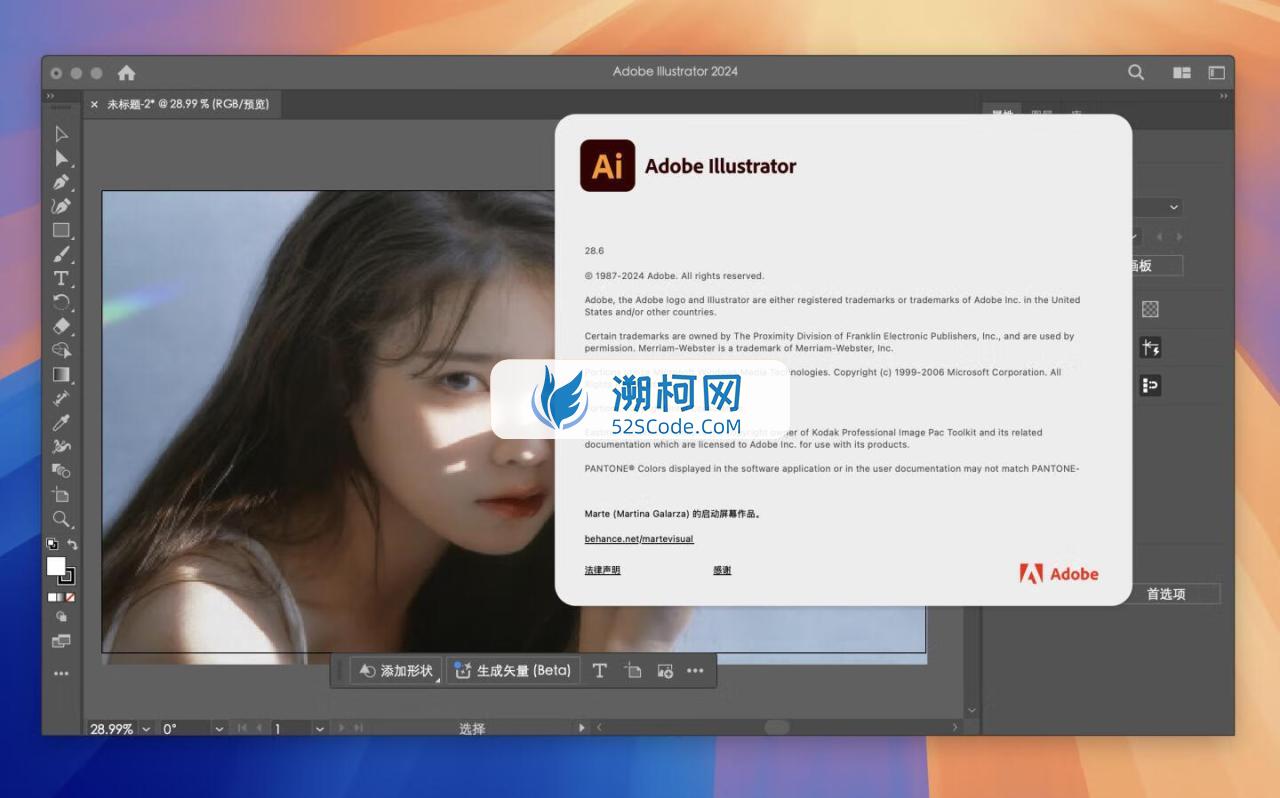Screen dimensions: 1280x798
Task: Click 添加形状 in the contextual bar
Action: tap(396, 671)
